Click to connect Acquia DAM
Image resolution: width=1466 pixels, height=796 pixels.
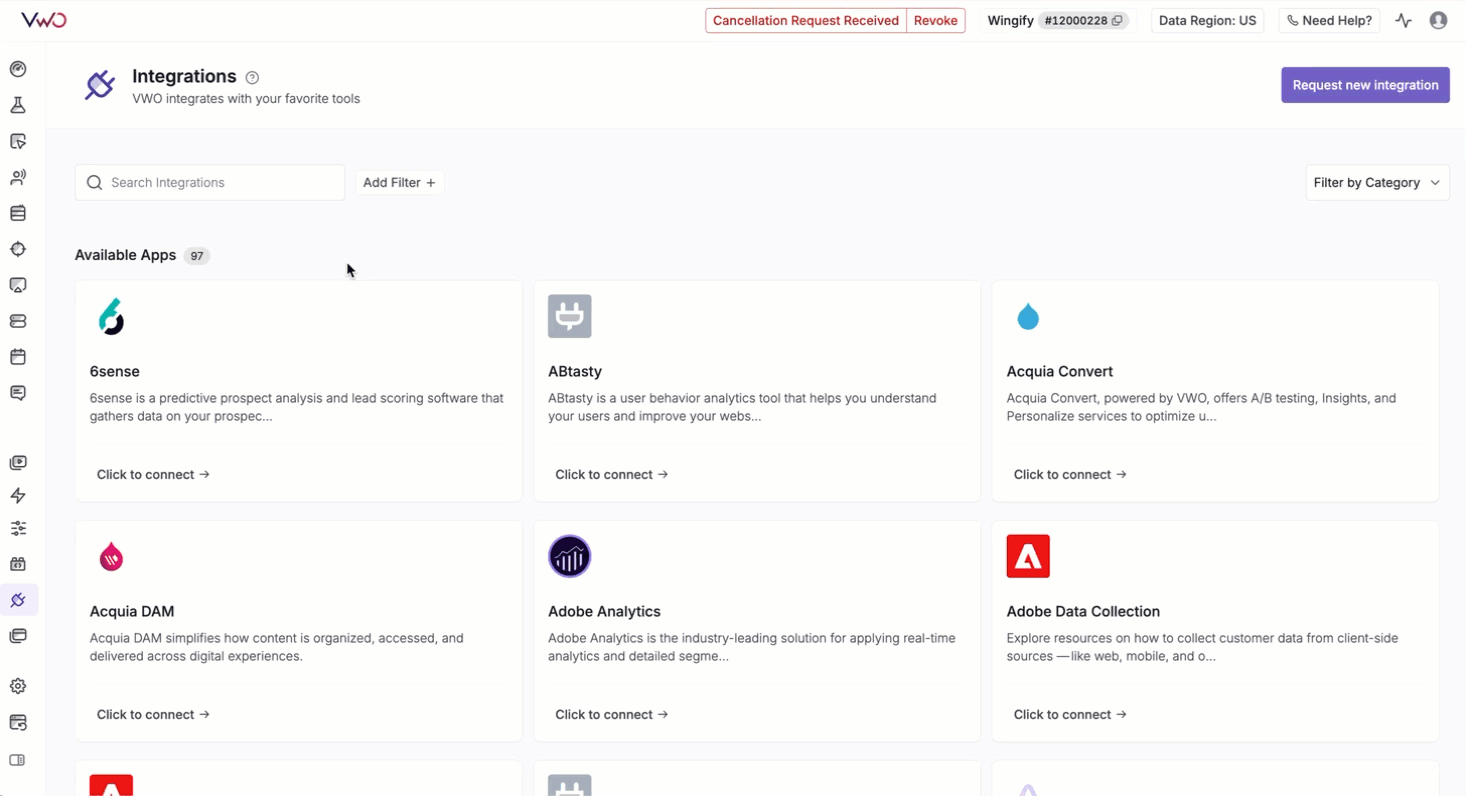[x=153, y=715]
